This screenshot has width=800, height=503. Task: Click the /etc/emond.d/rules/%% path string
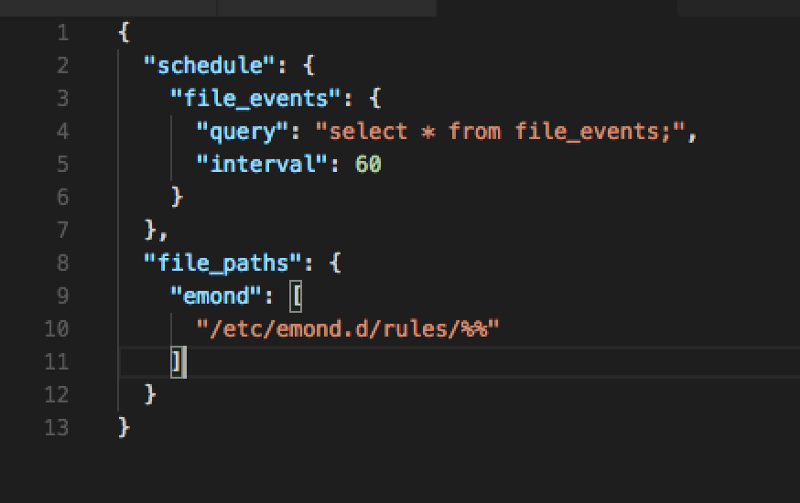348,329
